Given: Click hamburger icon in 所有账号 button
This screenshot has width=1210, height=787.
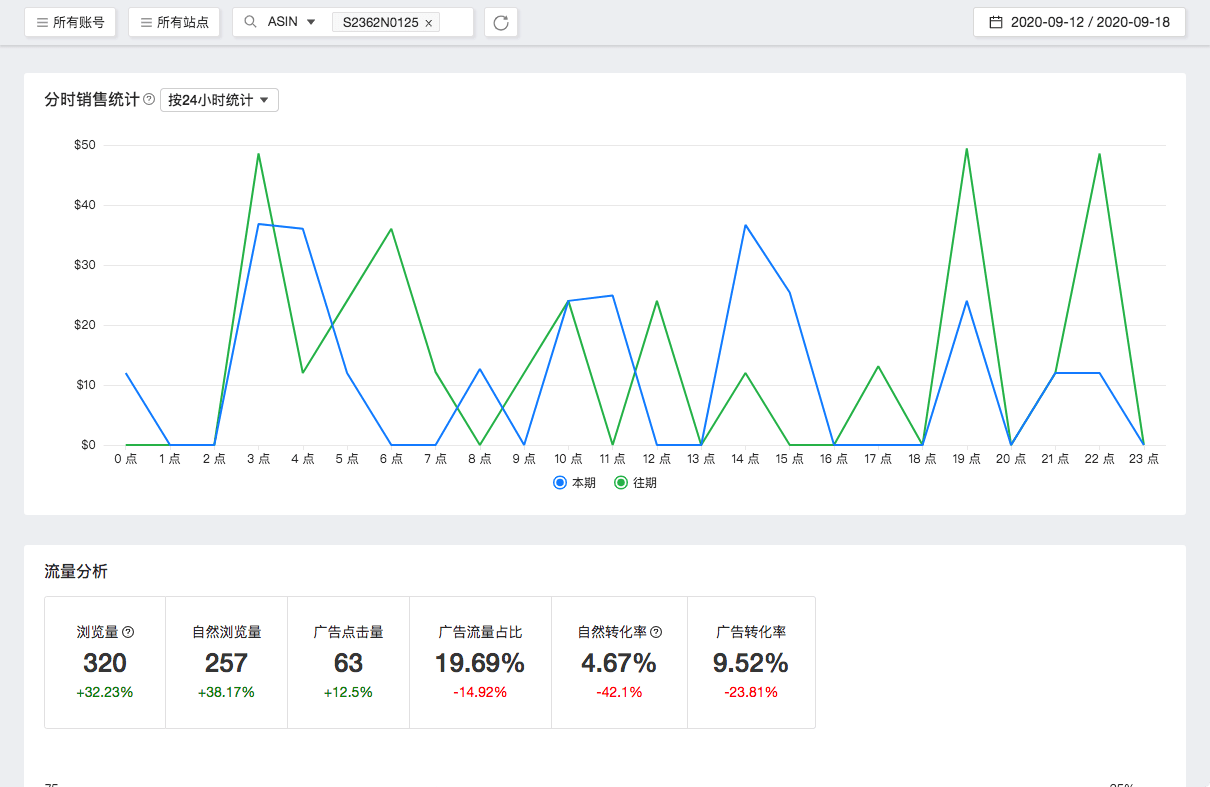Looking at the screenshot, I should [42, 22].
